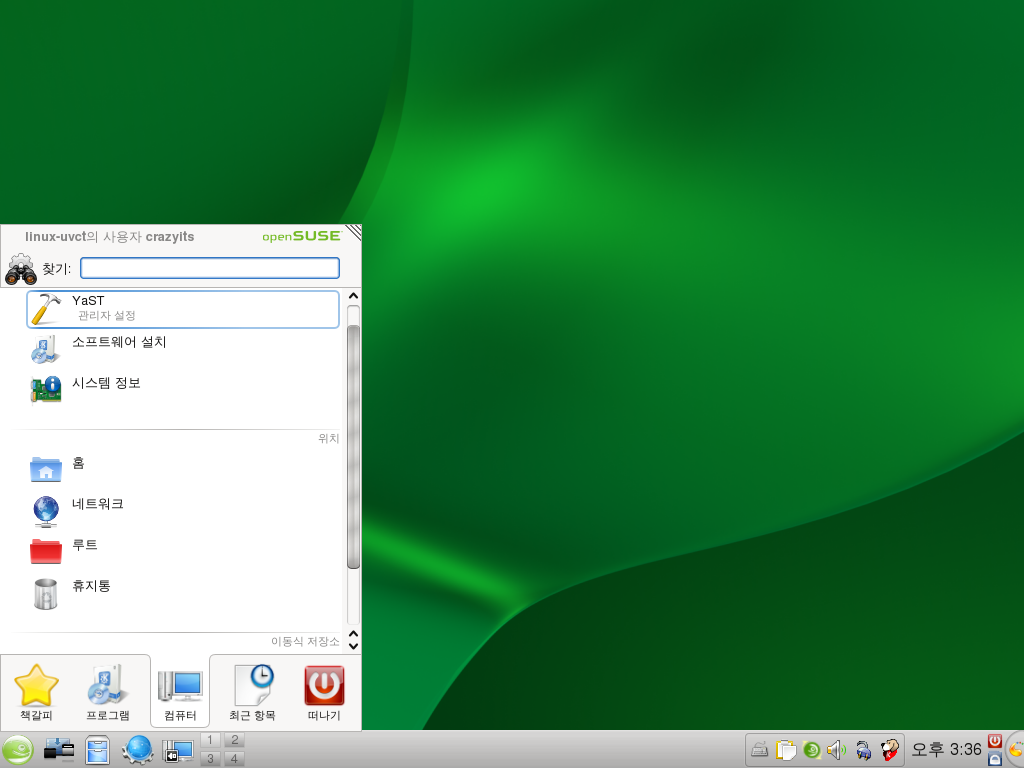1024x768 pixels.
Task: Click the binoculars search icon
Action: [x=21, y=270]
